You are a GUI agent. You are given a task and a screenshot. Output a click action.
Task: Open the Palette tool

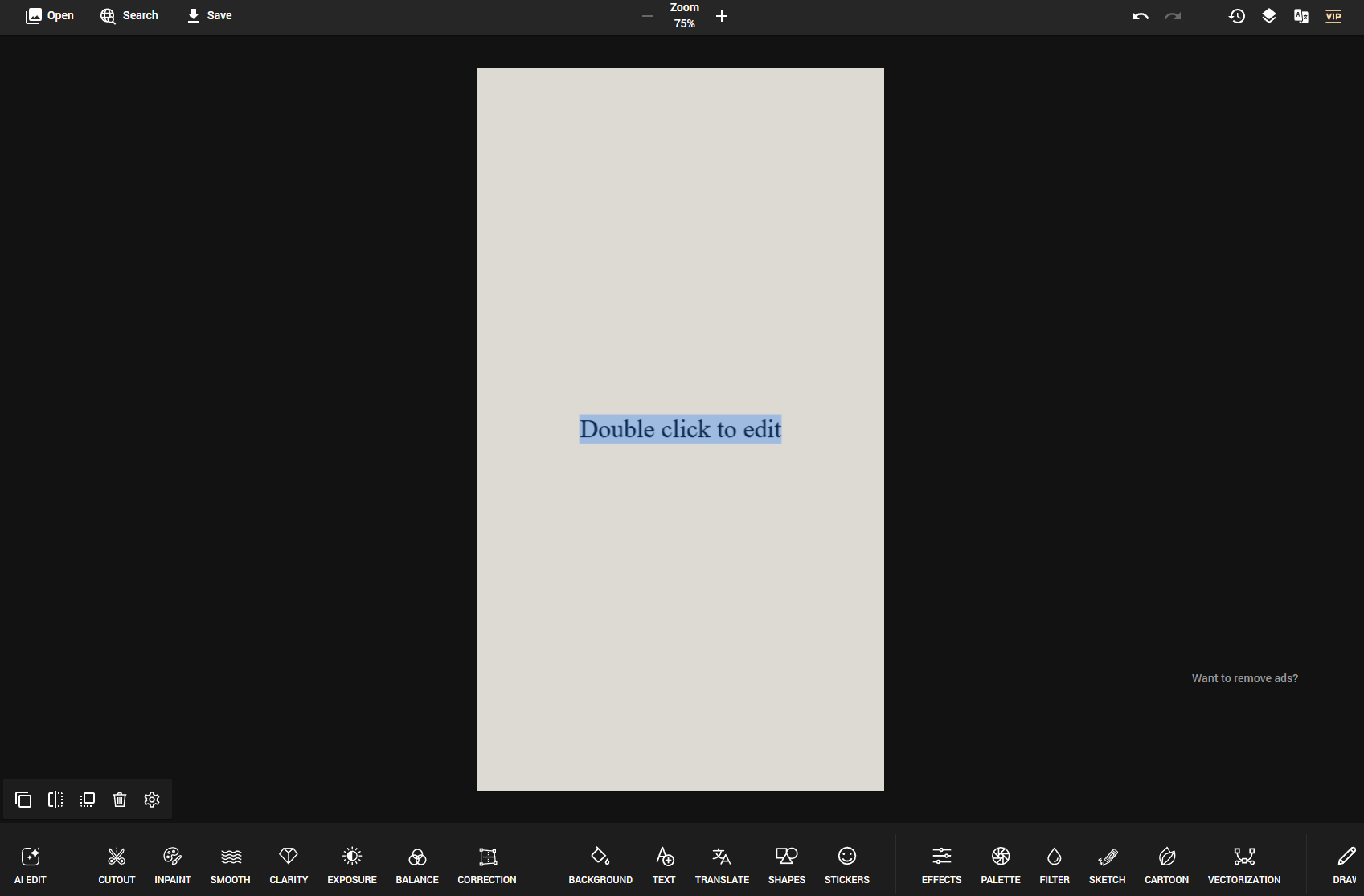pos(1001,865)
